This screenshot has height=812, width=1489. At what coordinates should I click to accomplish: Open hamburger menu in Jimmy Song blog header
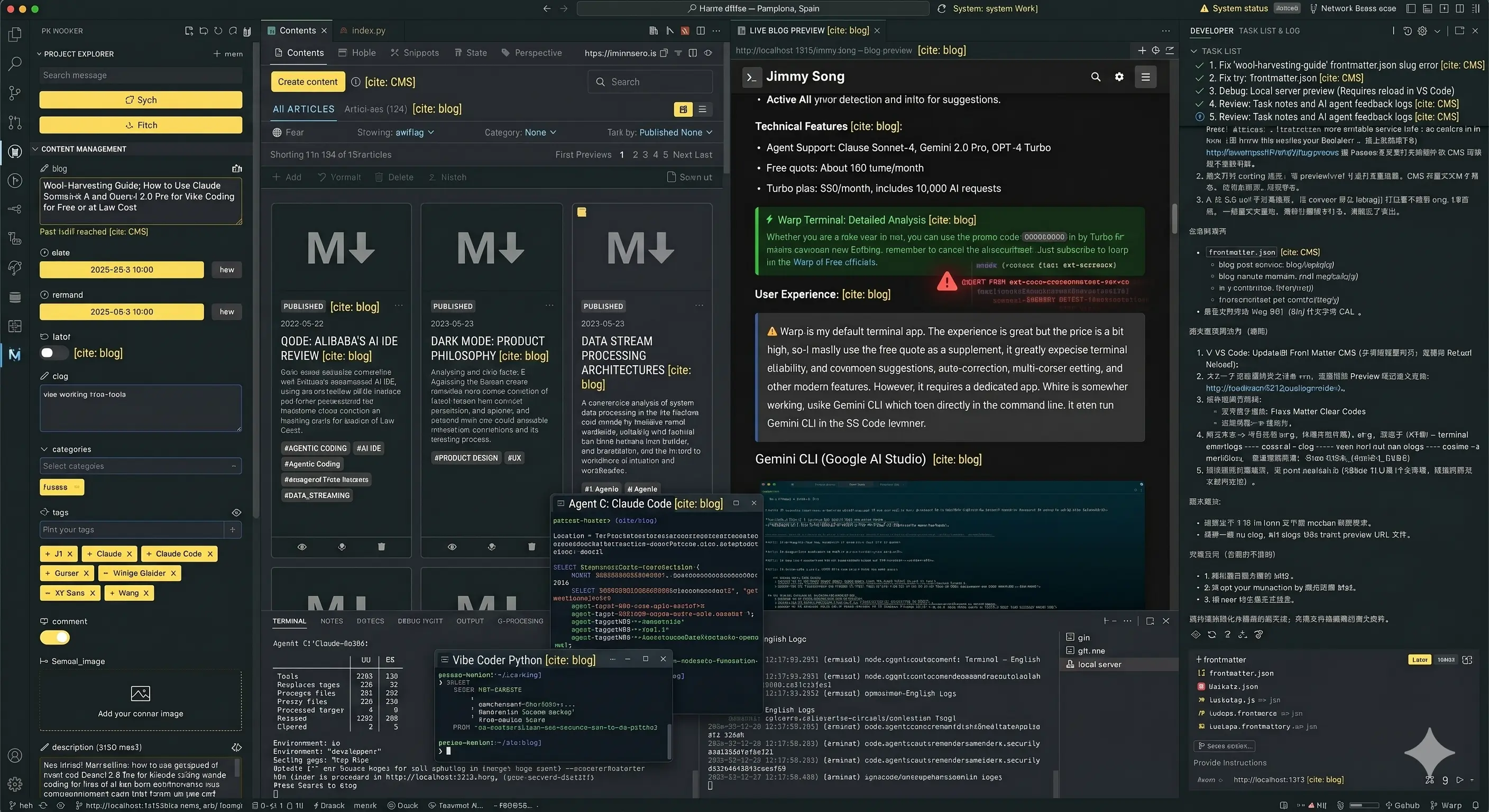(x=1145, y=77)
